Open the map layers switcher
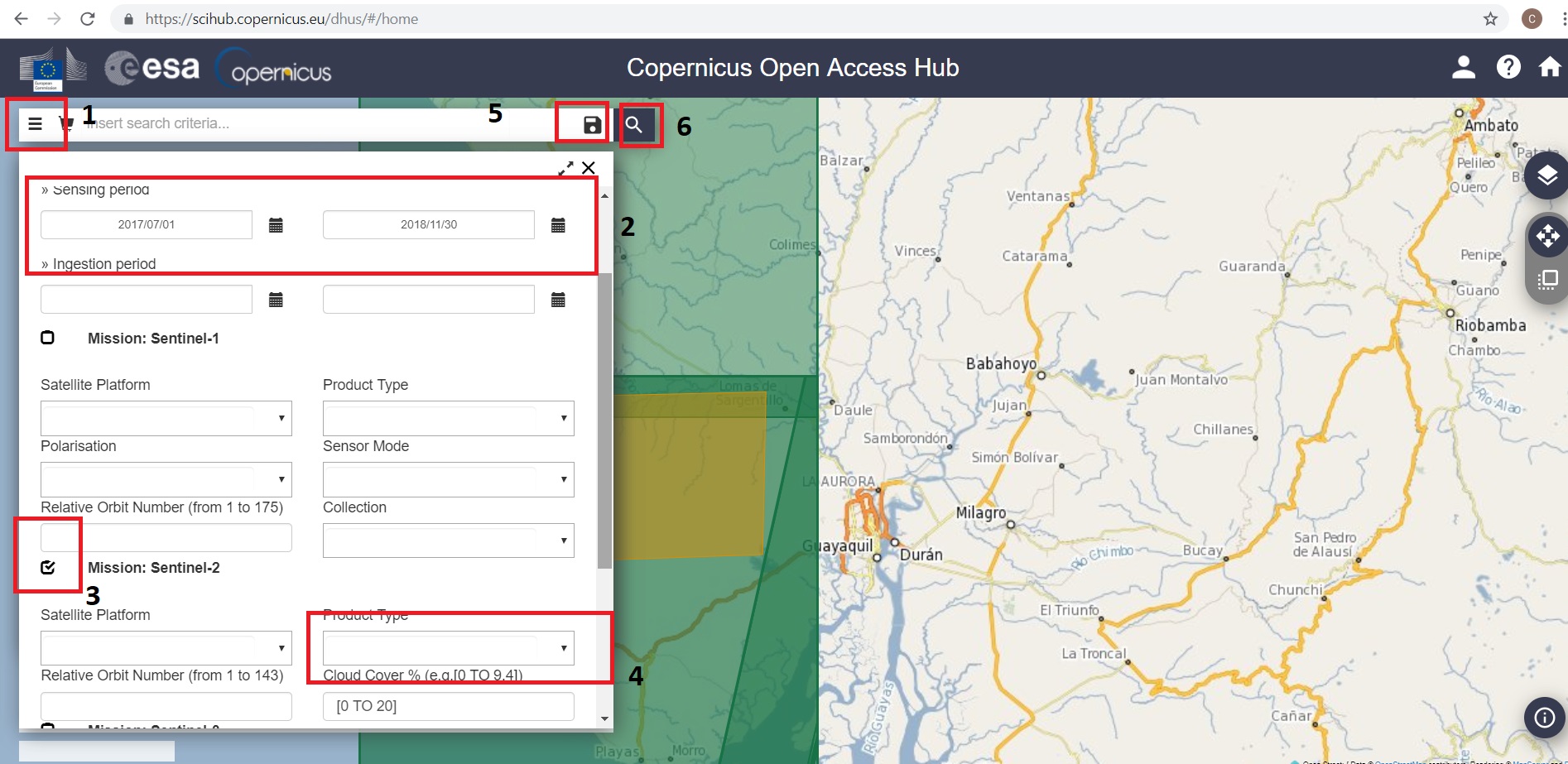 point(1546,175)
